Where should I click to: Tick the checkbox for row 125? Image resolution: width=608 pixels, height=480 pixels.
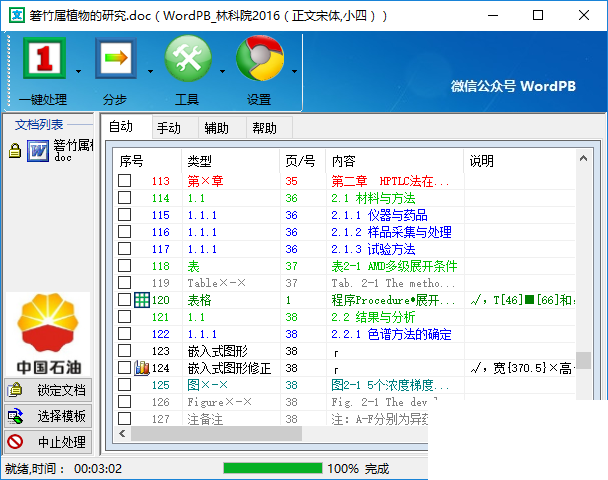pos(124,385)
